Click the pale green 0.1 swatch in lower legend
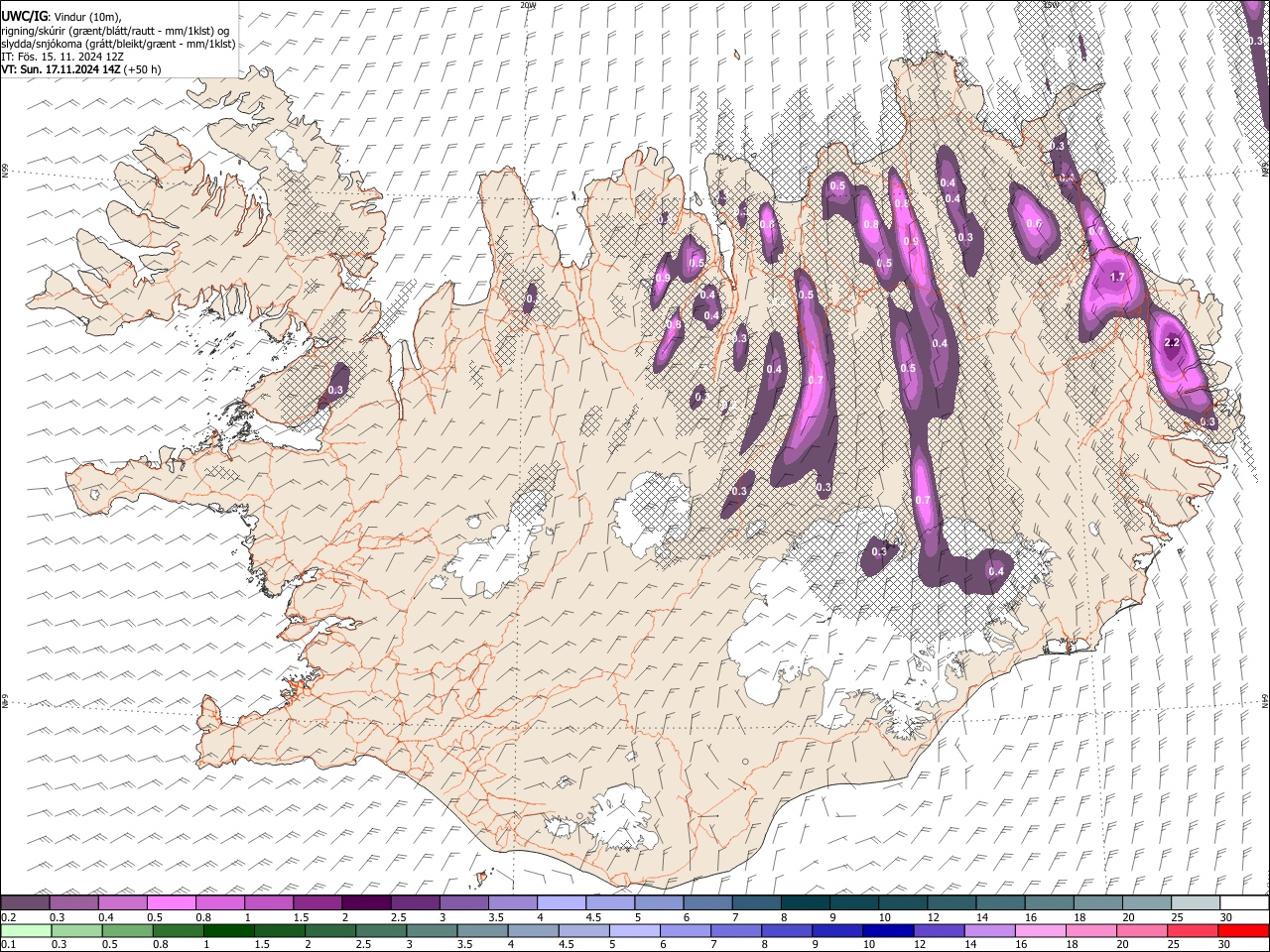Viewport: 1270px width, 952px height. point(25,930)
